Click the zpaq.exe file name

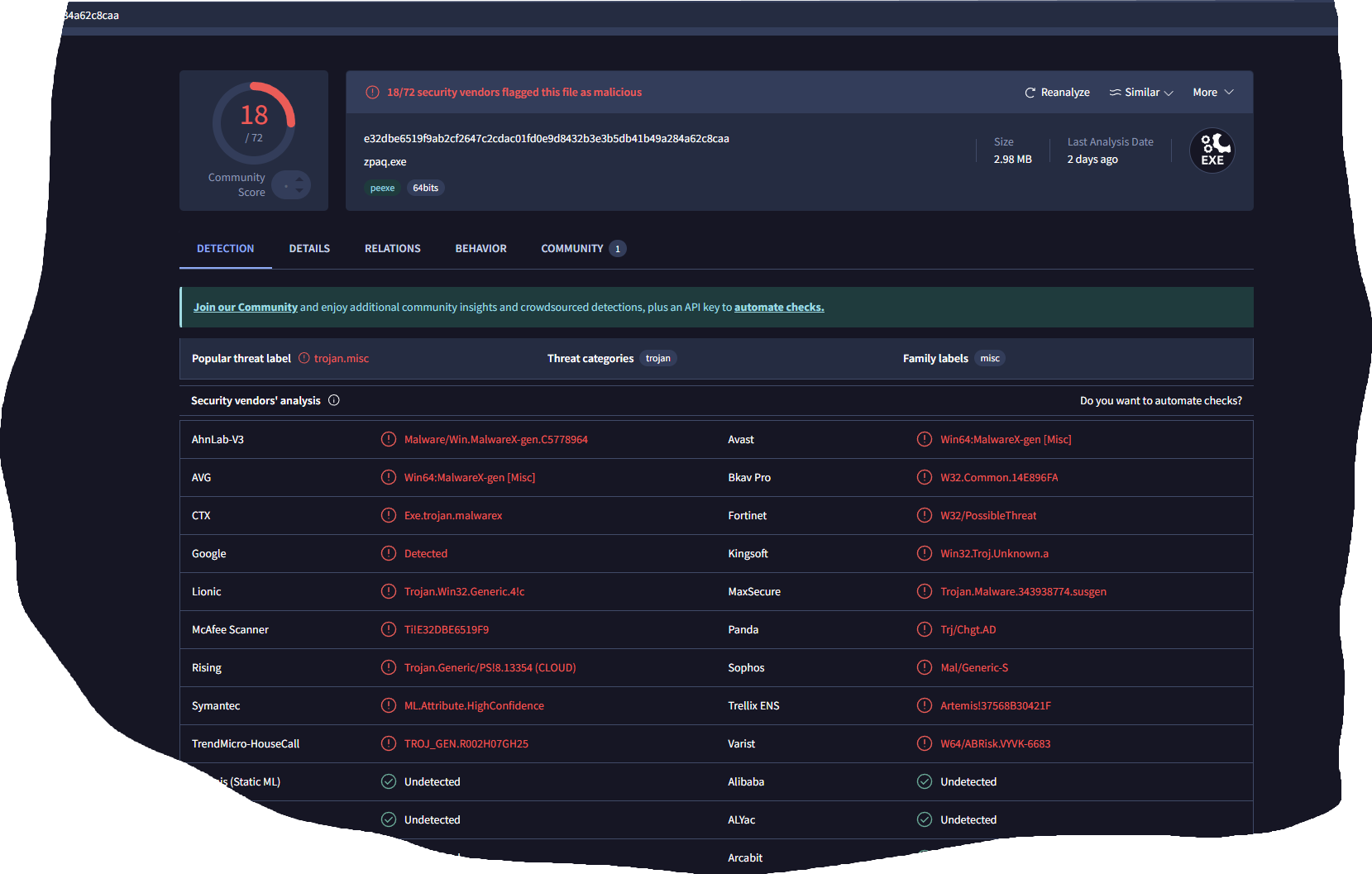385,162
